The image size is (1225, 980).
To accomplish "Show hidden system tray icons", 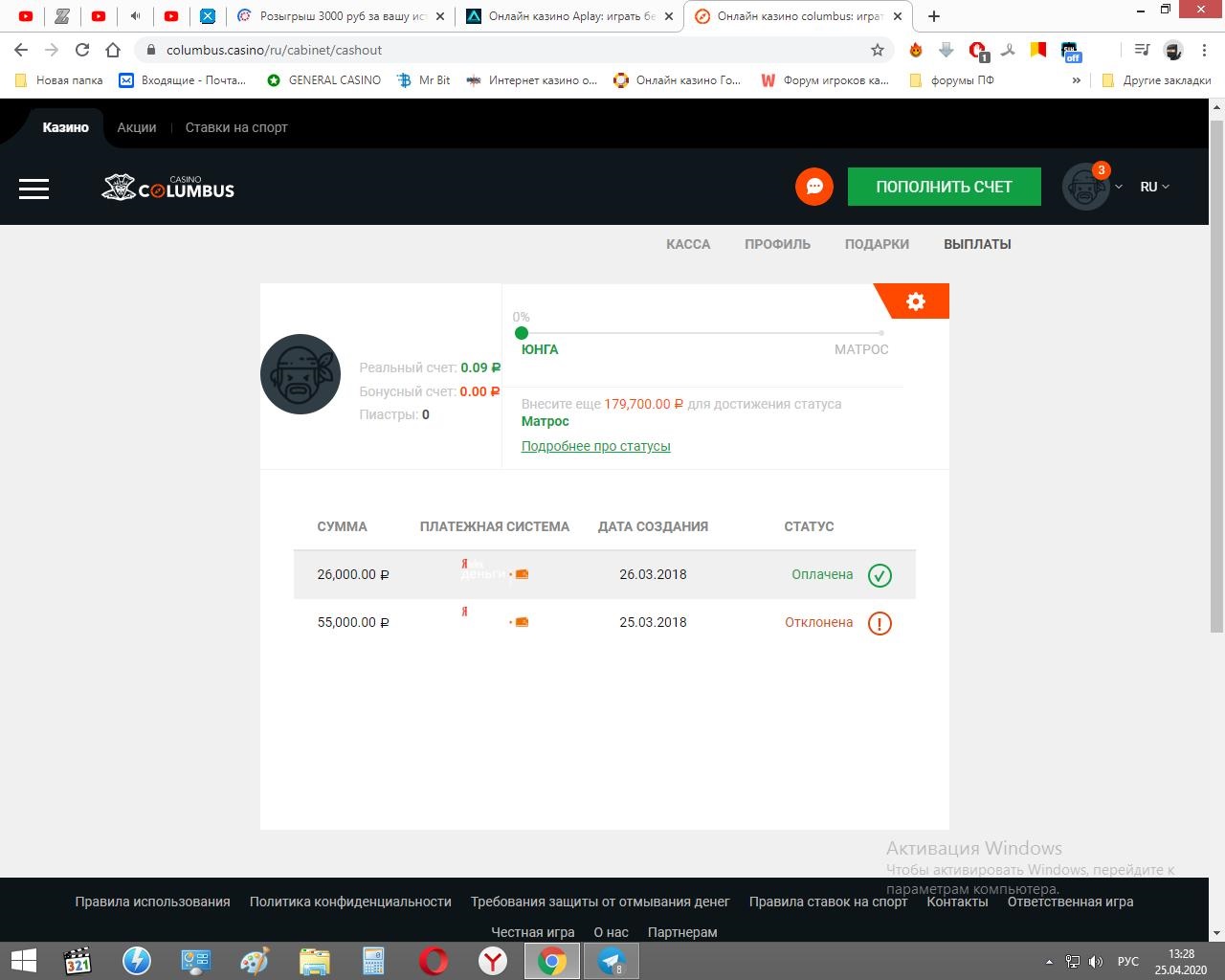I will [1049, 962].
